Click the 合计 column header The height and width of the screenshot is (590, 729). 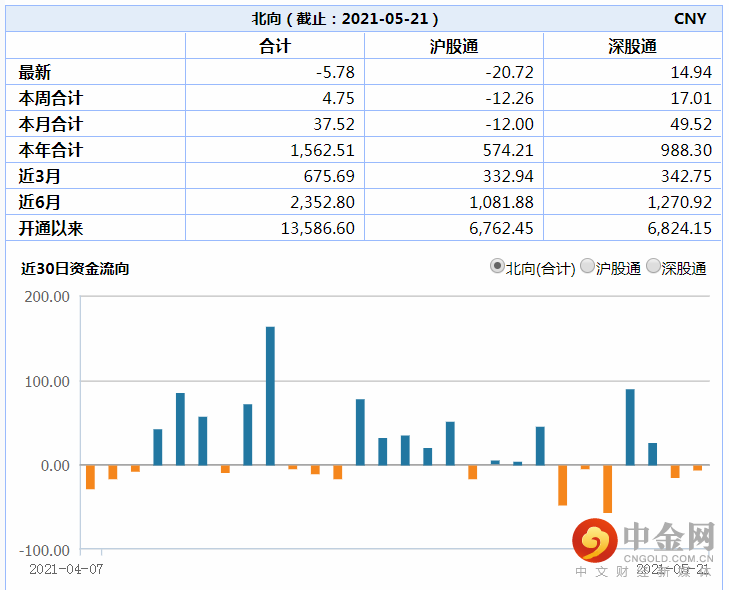(x=275, y=46)
